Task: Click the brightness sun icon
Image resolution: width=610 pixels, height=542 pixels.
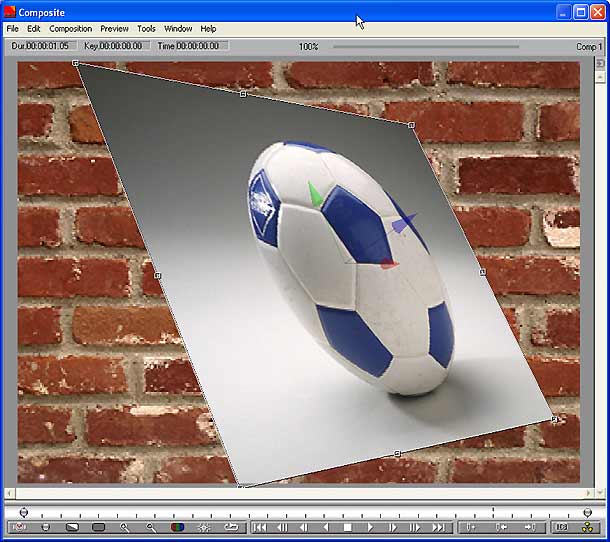Action: pos(204,527)
